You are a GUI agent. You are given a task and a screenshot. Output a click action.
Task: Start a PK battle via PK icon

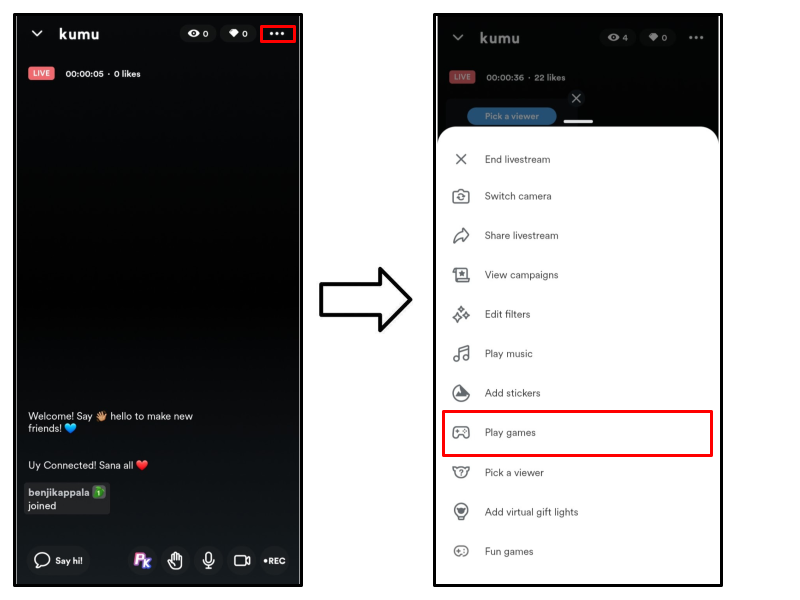pyautogui.click(x=142, y=560)
